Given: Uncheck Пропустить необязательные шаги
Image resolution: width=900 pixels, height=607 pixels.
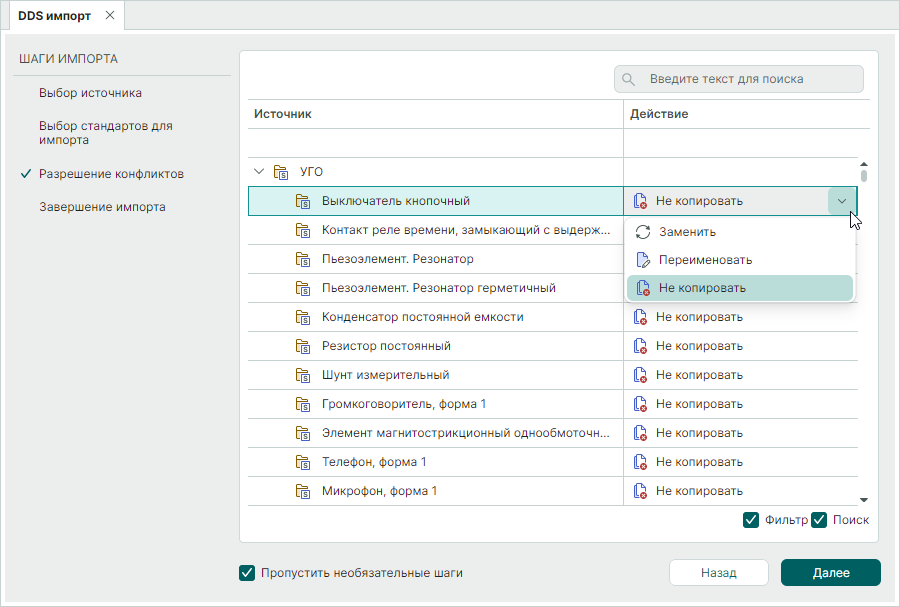Looking at the screenshot, I should 247,573.
